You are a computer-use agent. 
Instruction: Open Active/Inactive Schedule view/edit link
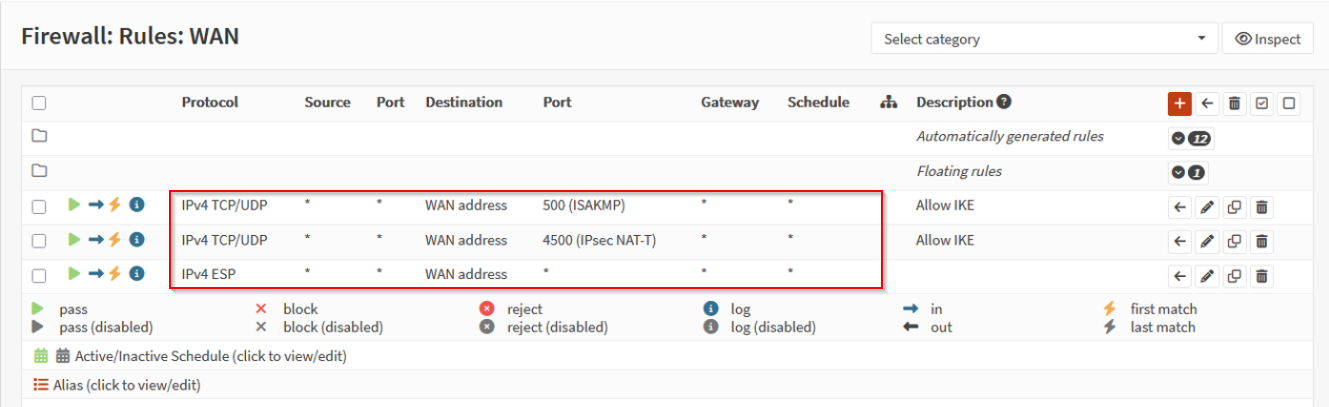210,356
